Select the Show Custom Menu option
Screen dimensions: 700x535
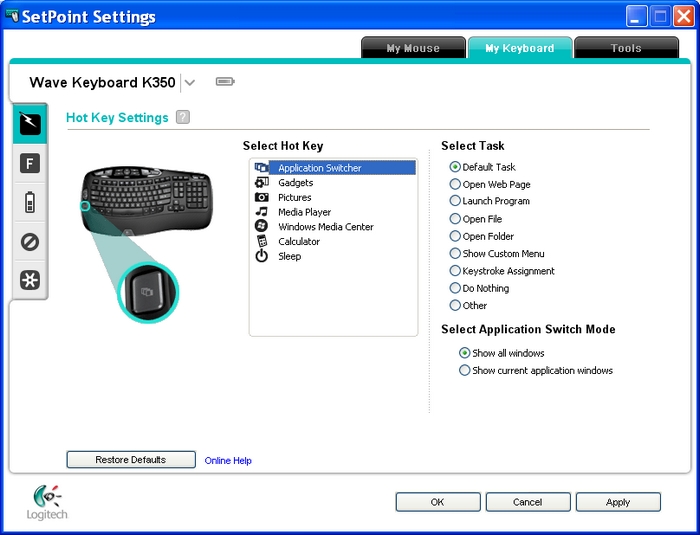tap(496, 254)
